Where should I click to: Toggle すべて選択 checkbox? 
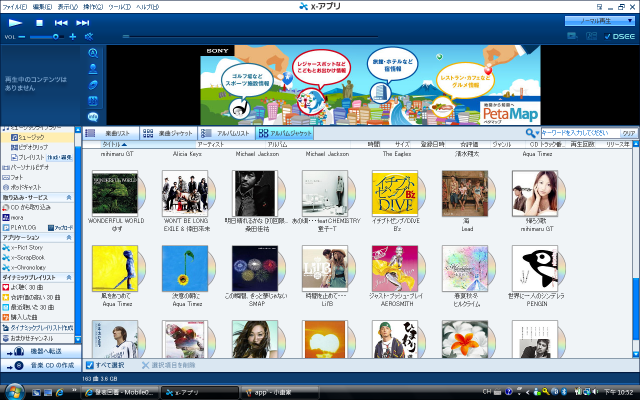[90, 365]
